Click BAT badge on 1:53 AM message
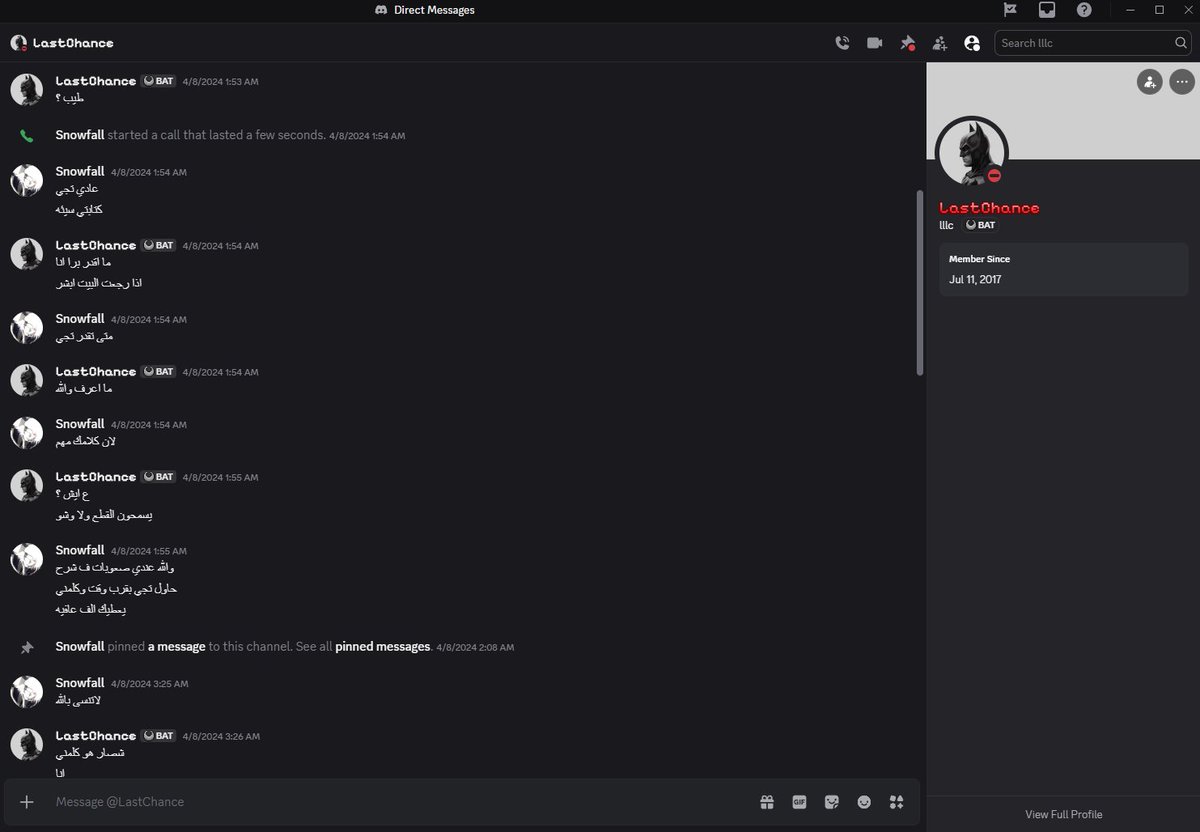1200x832 pixels. pyautogui.click(x=159, y=81)
